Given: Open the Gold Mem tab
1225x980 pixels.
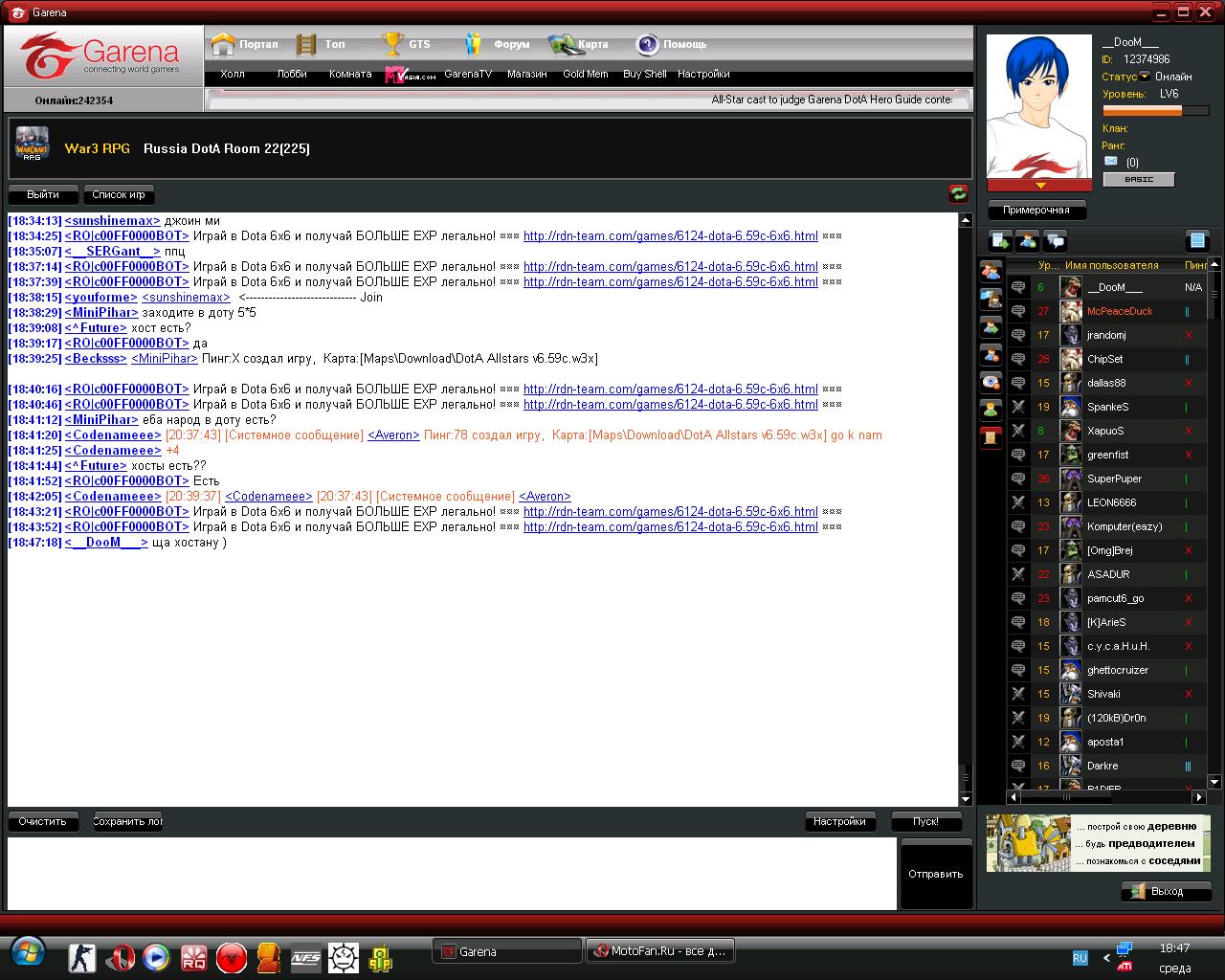Looking at the screenshot, I should point(585,74).
